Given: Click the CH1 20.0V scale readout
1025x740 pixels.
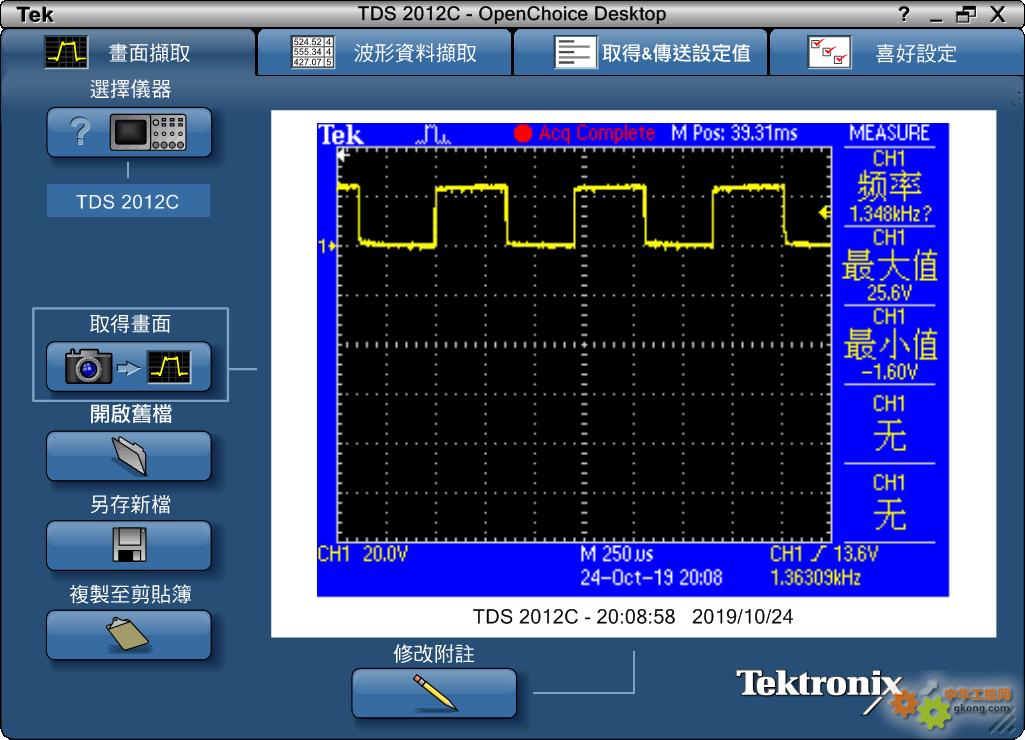Looking at the screenshot, I should click(363, 554).
